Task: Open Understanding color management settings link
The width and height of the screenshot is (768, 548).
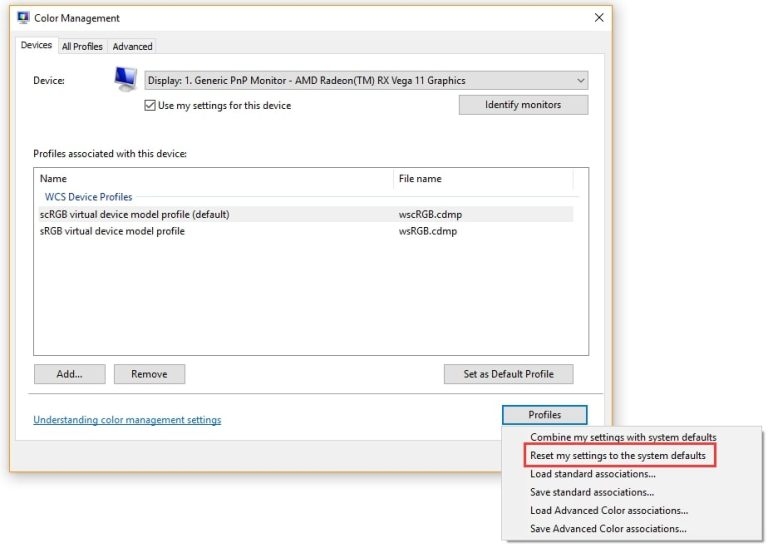Action: pos(127,420)
